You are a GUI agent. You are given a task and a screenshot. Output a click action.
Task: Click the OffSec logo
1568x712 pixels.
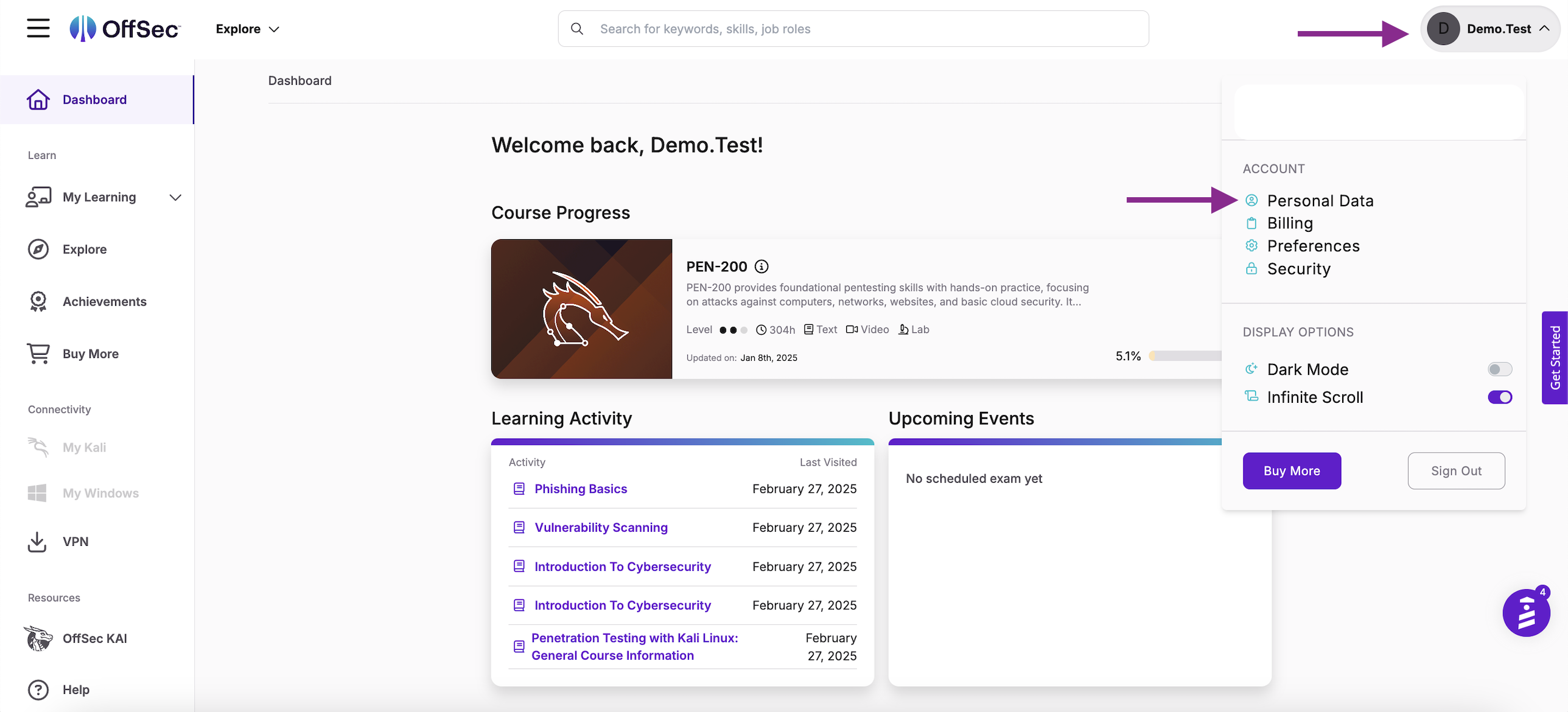125,29
